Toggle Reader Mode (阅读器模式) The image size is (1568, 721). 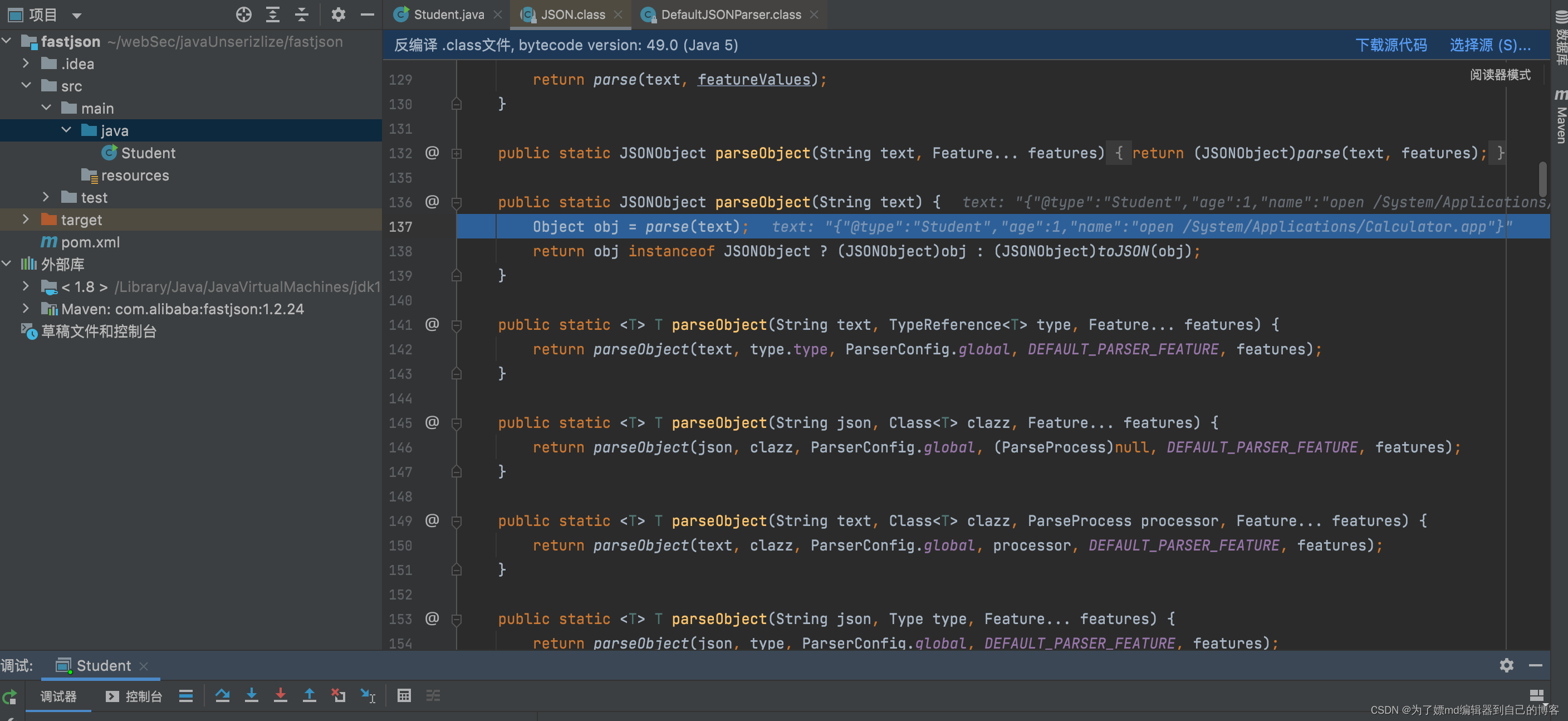point(1500,74)
